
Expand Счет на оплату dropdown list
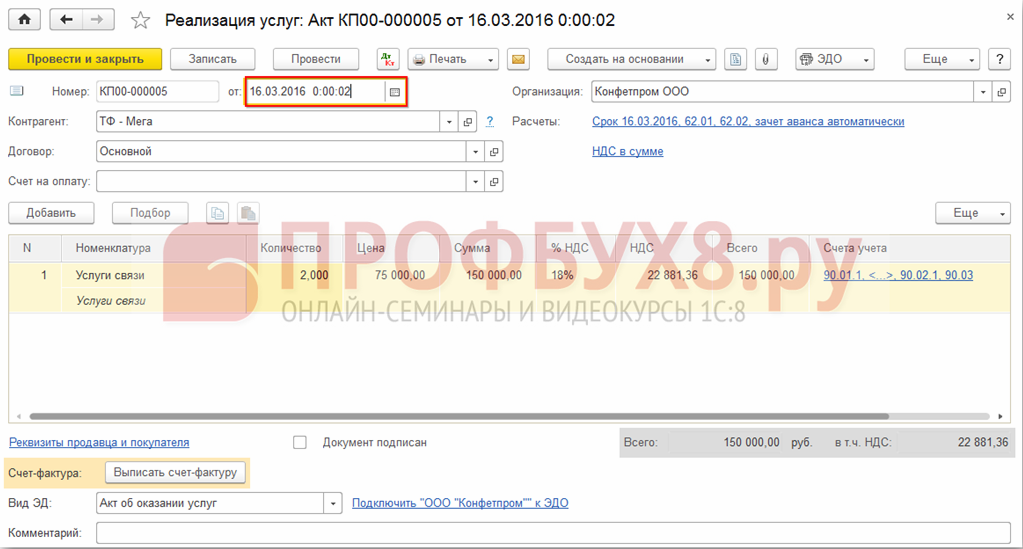[476, 181]
